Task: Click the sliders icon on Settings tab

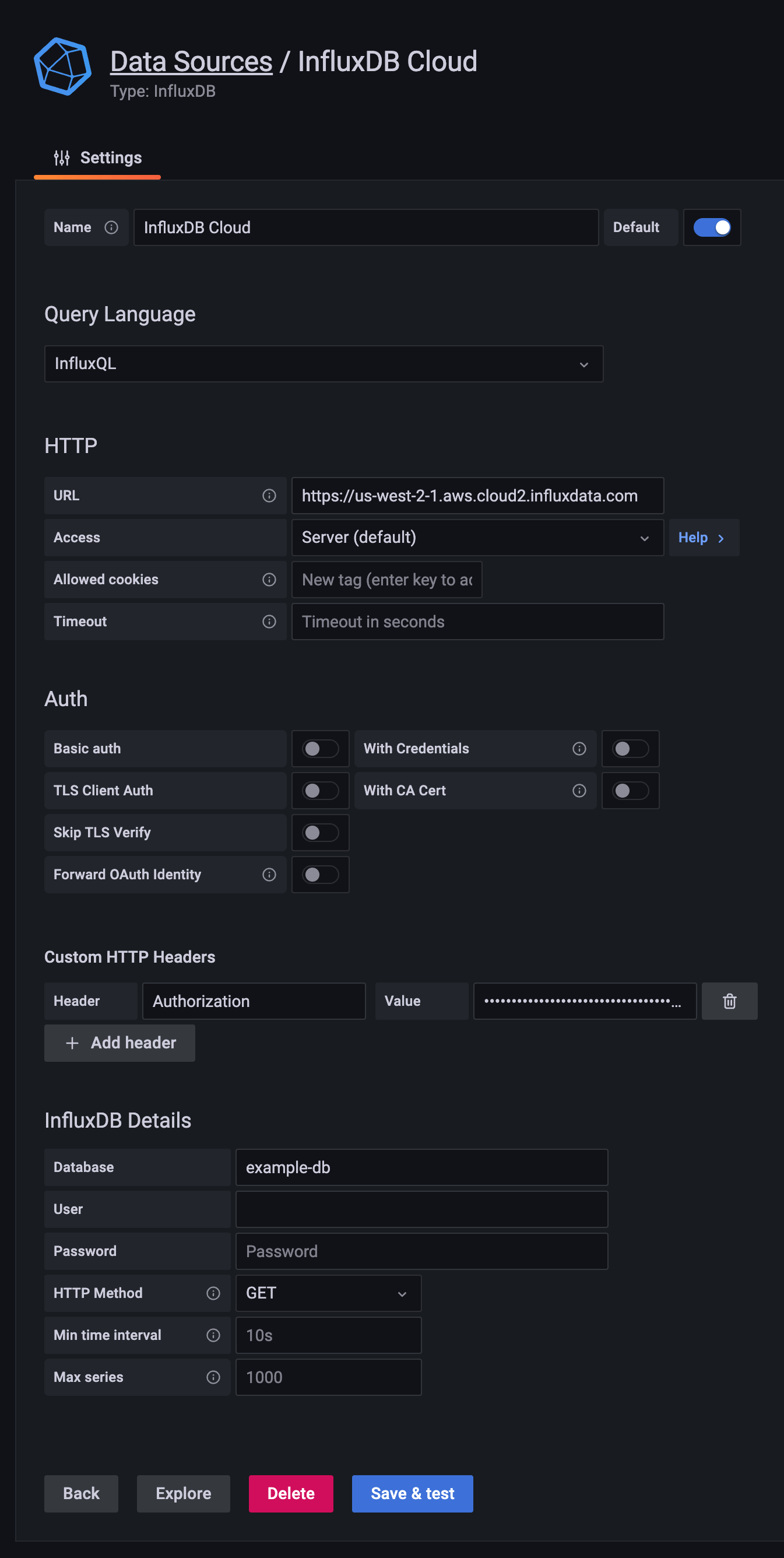Action: 62,158
